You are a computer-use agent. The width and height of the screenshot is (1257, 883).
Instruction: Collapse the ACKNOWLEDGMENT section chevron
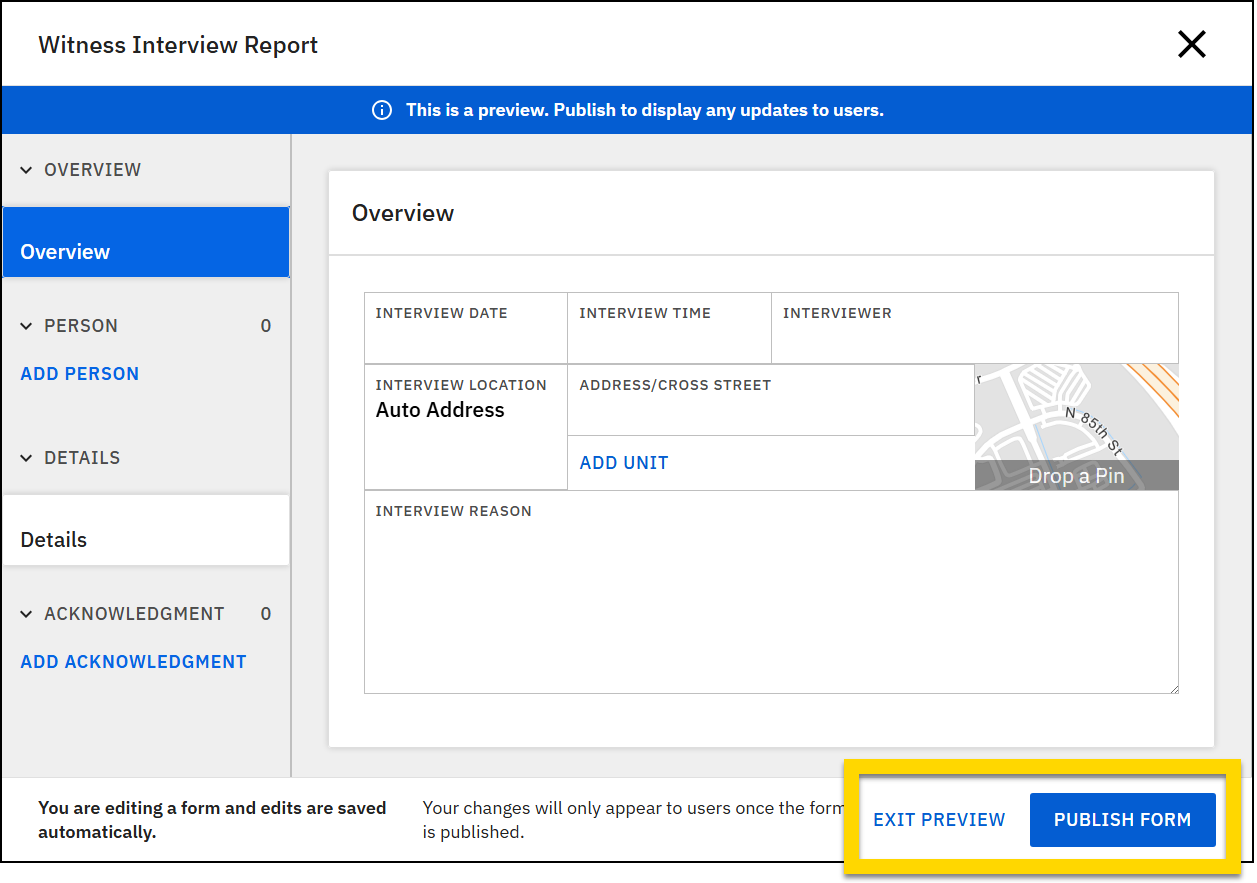(x=27, y=613)
